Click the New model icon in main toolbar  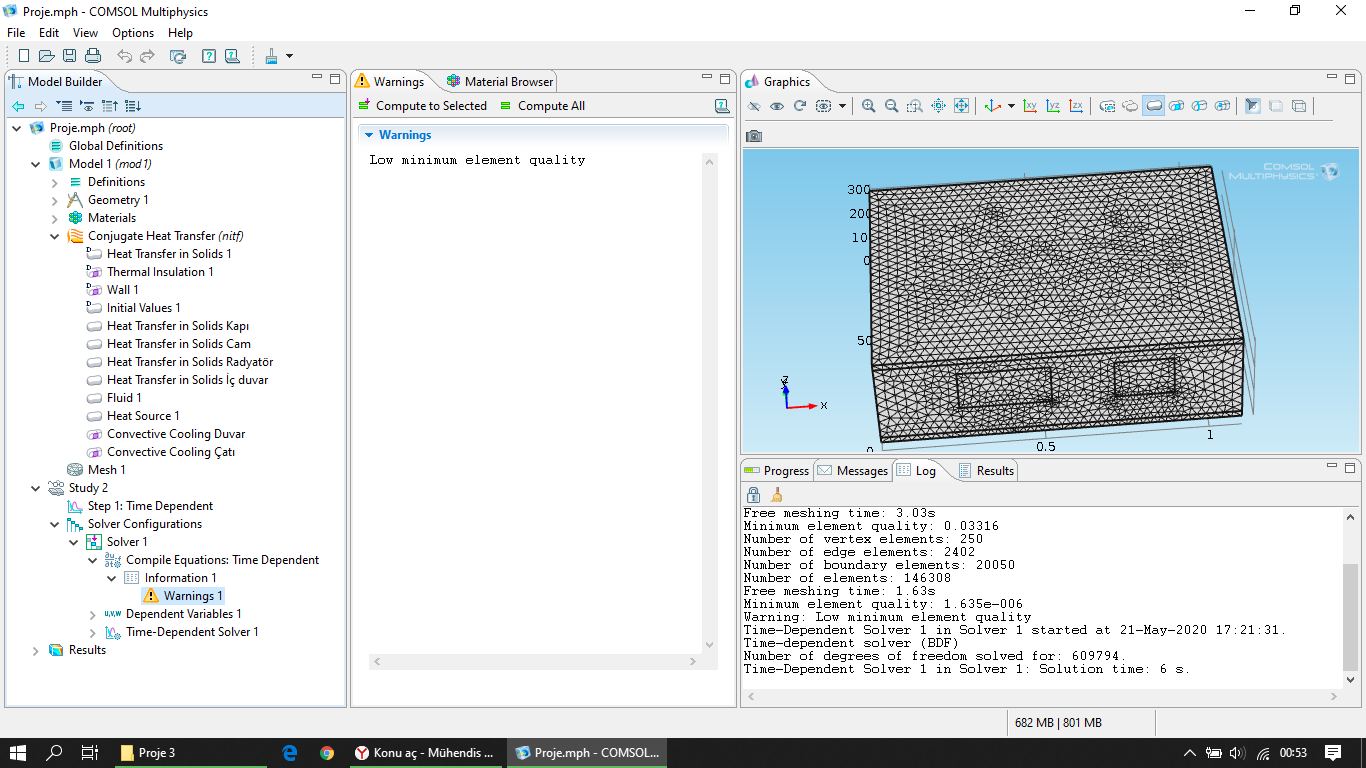point(24,56)
